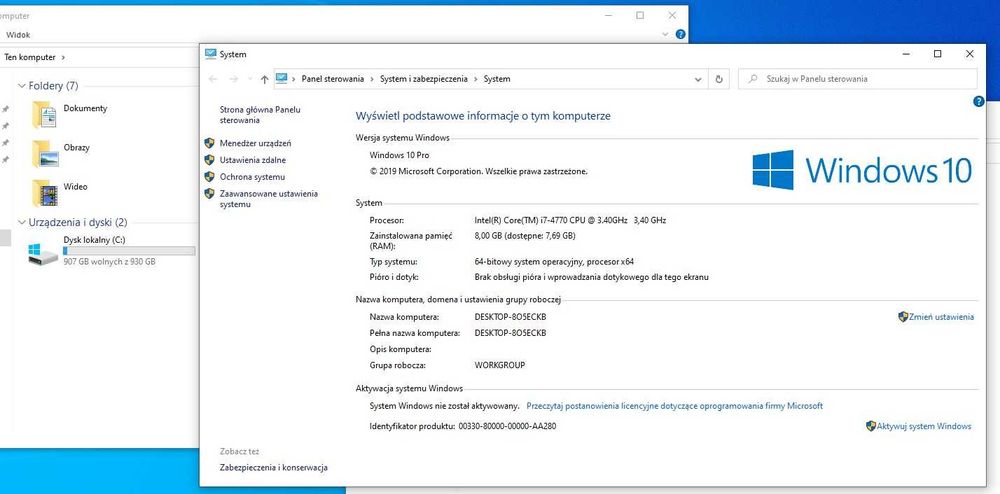Maximize the File Explorer window
Image resolution: width=1000 pixels, height=494 pixels.
[640, 15]
